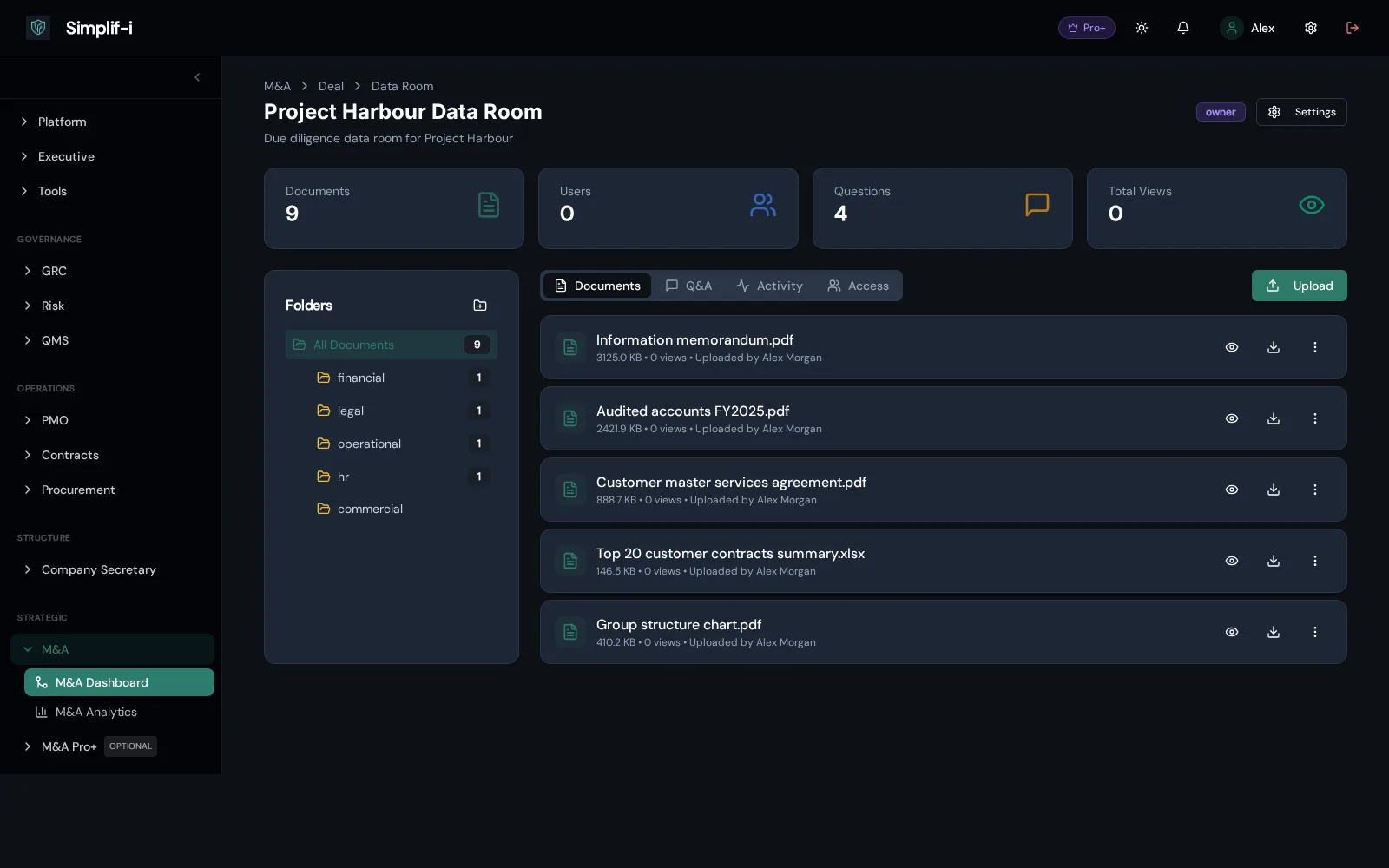Open the top bar settings gear
The height and width of the screenshot is (868, 1389).
[x=1311, y=28]
